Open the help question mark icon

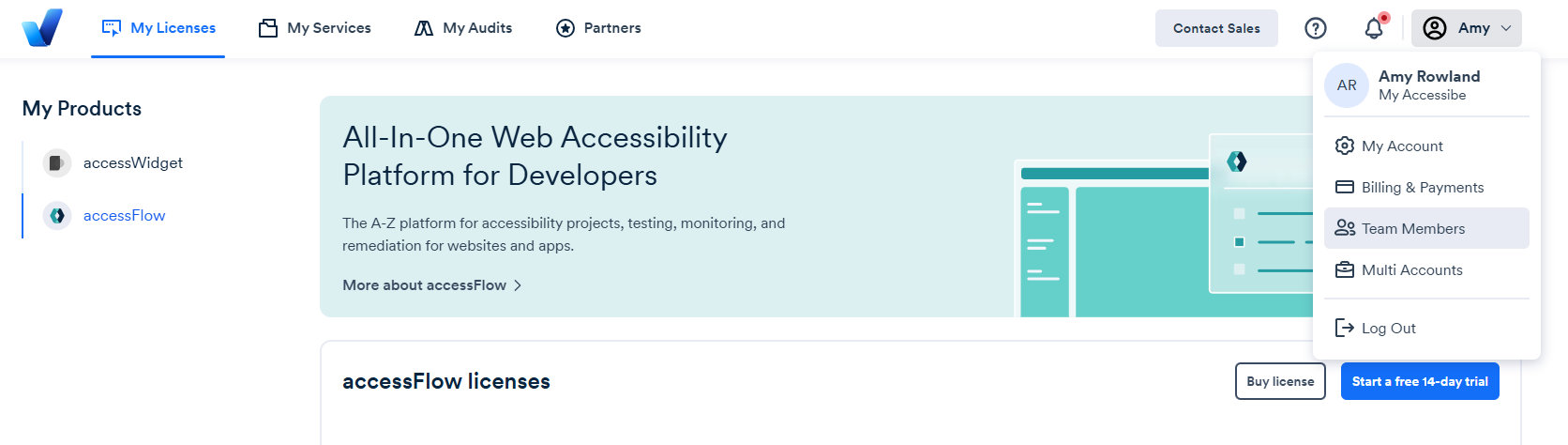click(x=1316, y=28)
